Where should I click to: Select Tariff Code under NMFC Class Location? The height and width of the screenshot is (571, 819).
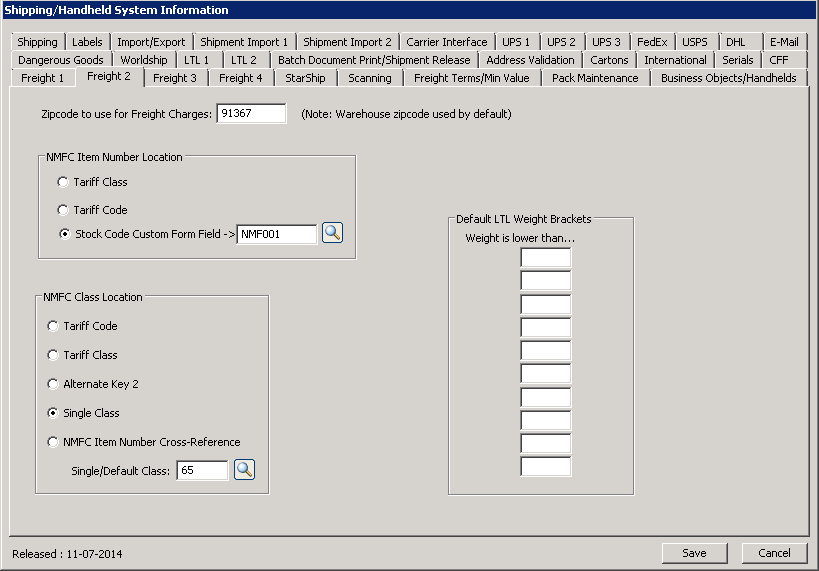pos(54,326)
